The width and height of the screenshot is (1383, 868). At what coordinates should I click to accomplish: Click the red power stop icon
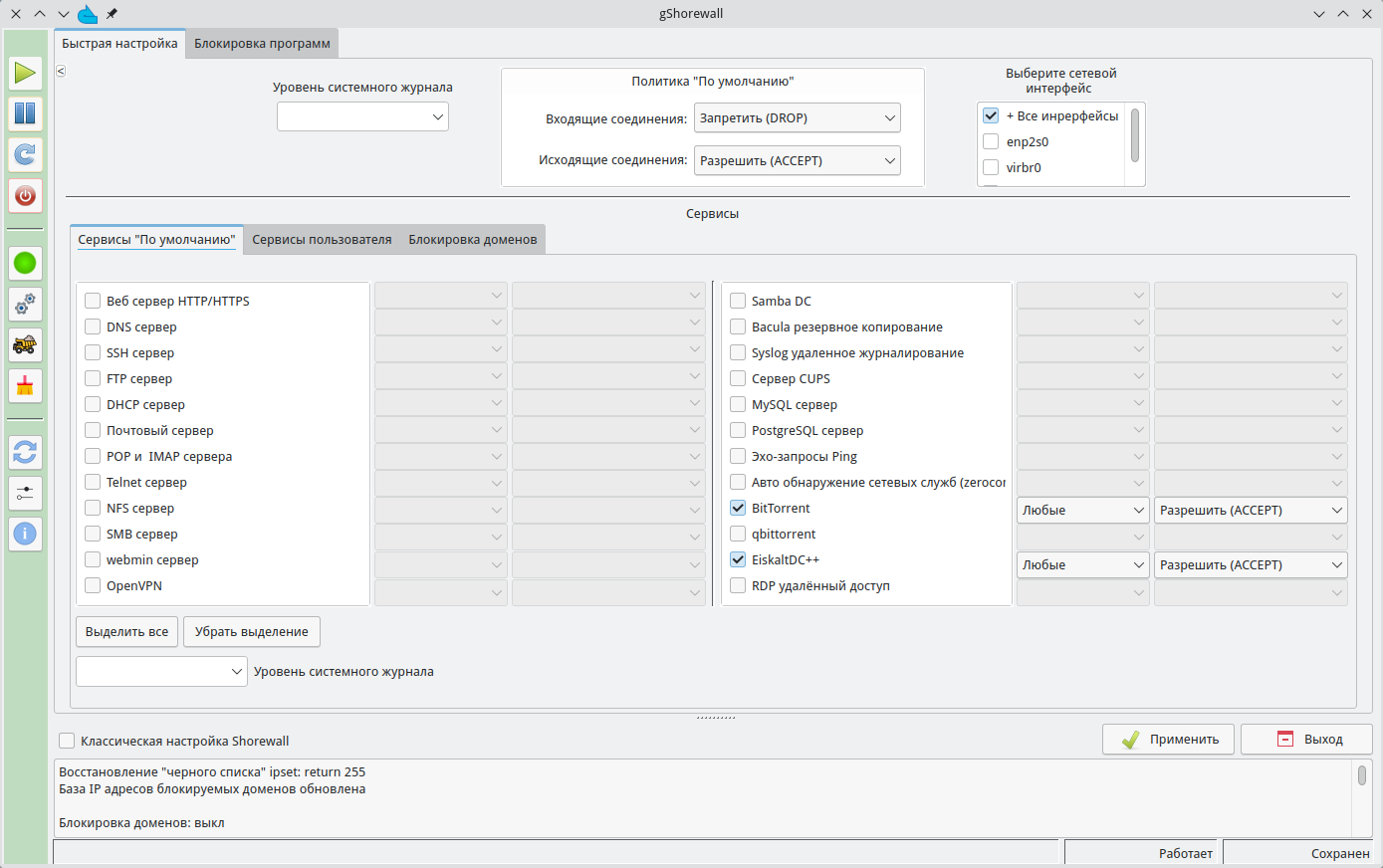(25, 196)
